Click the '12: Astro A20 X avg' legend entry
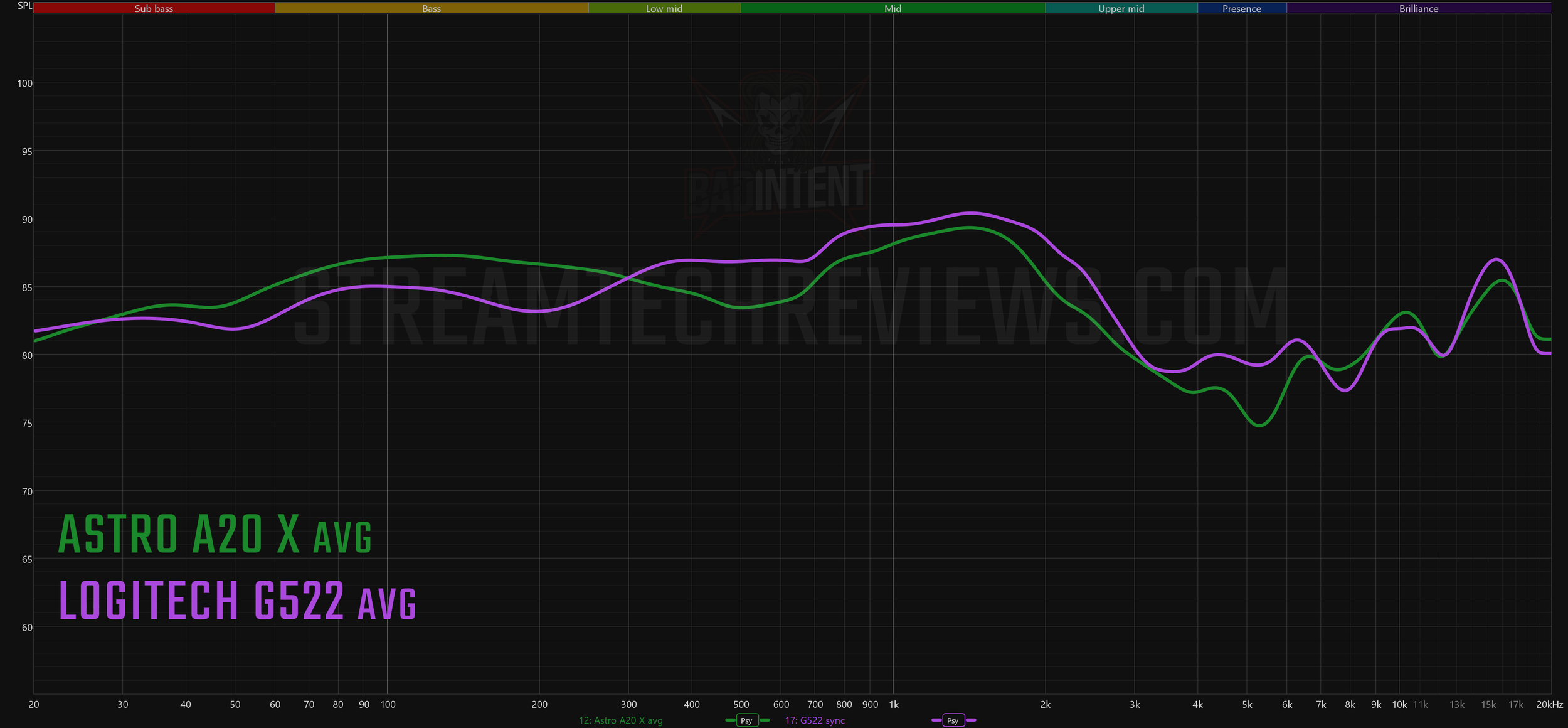The height and width of the screenshot is (728, 1568). 620,720
